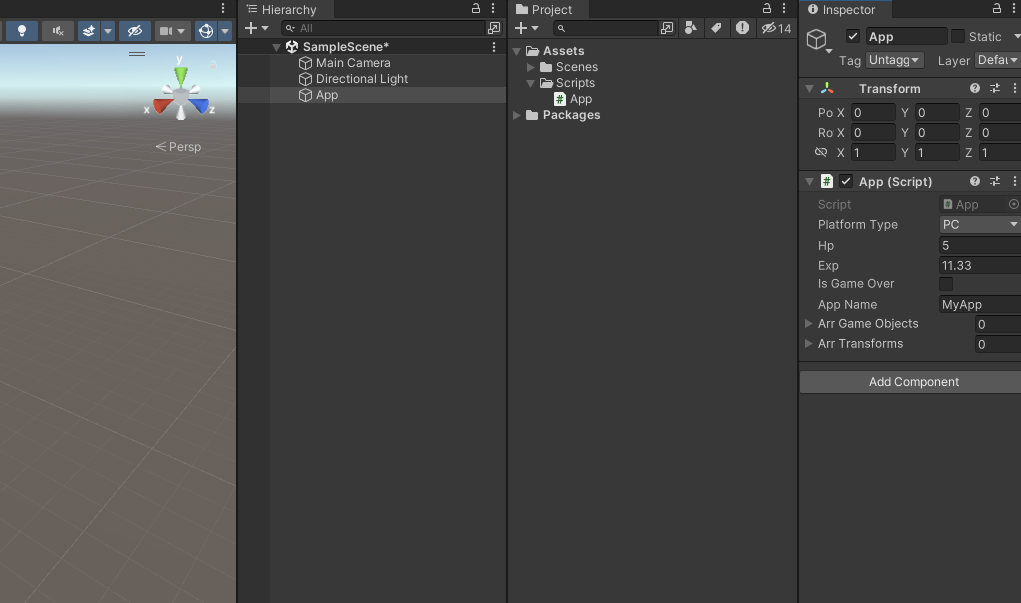
Task: Open App (Script) help icon
Action: [975, 182]
